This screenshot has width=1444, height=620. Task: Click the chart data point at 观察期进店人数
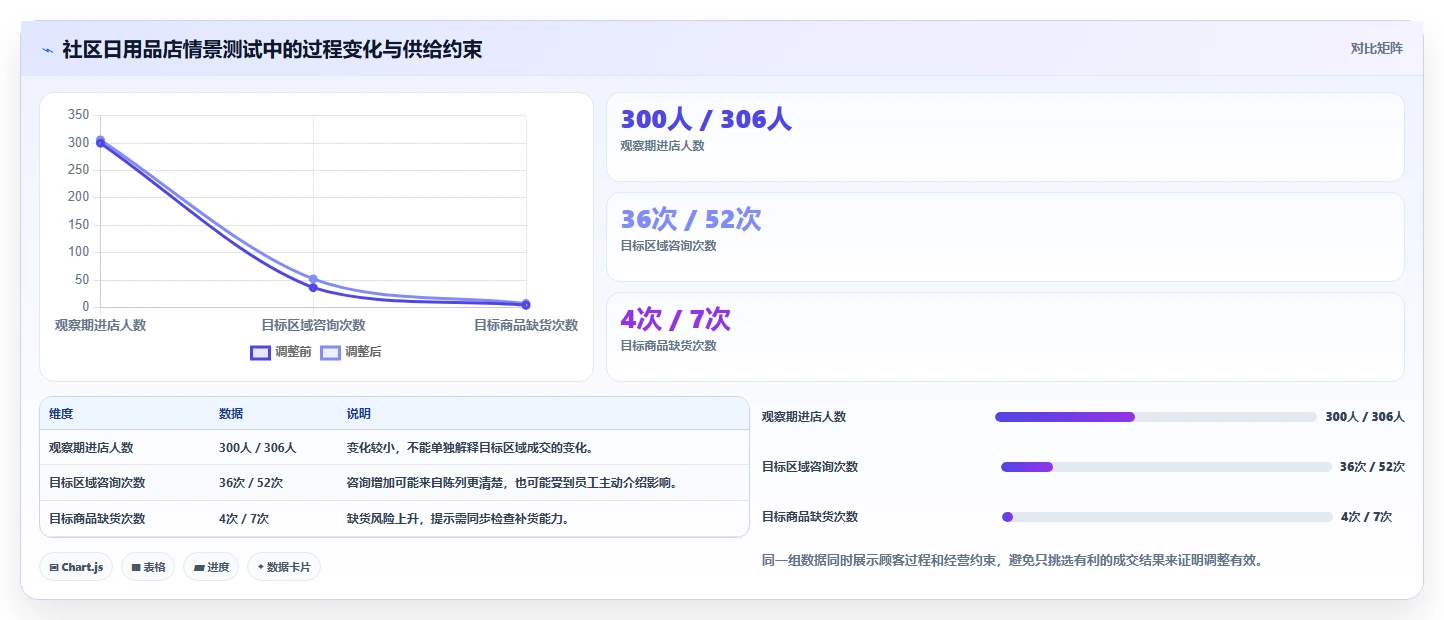pos(100,142)
